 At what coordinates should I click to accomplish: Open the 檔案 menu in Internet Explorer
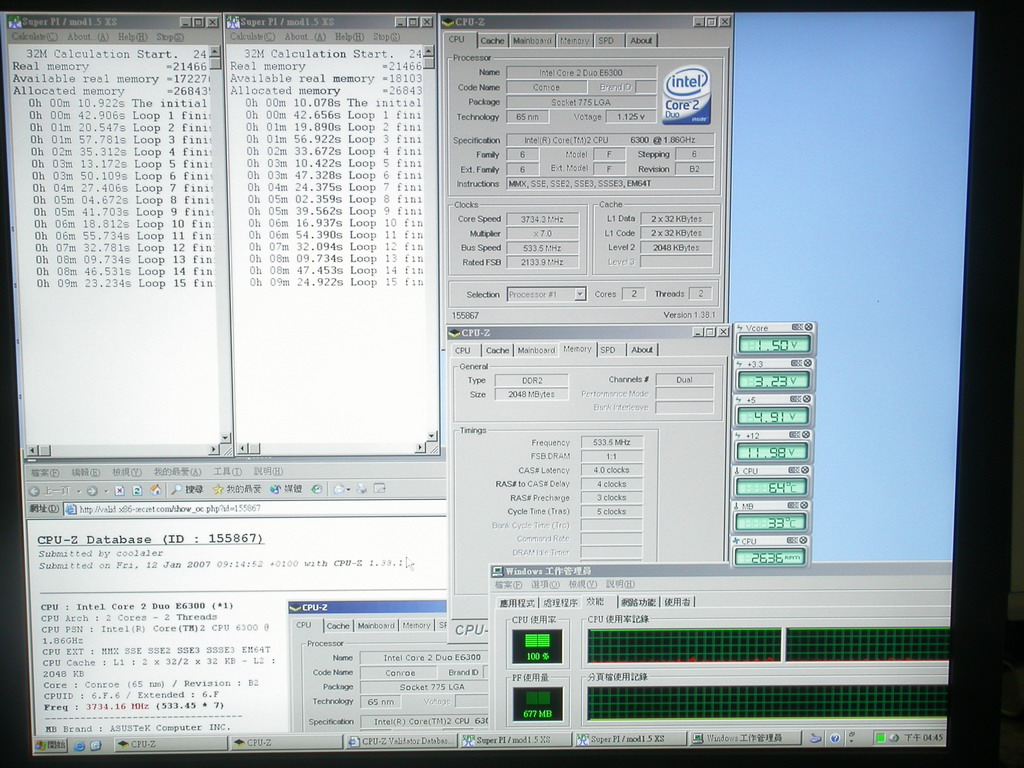pyautogui.click(x=45, y=473)
